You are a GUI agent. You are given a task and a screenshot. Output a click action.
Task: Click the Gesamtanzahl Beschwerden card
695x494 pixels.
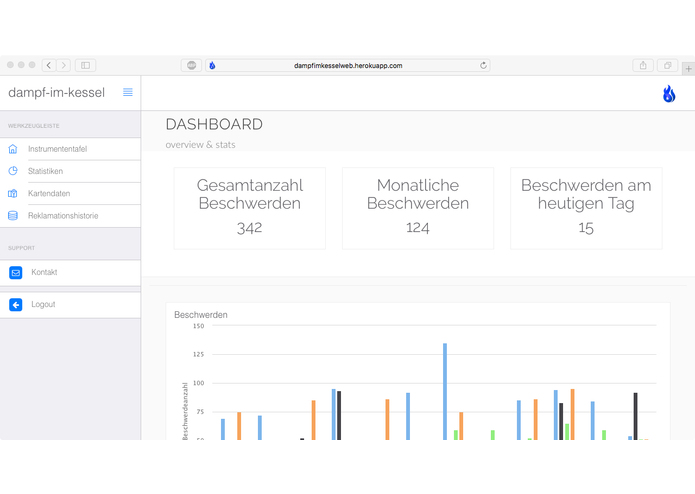[x=250, y=208]
